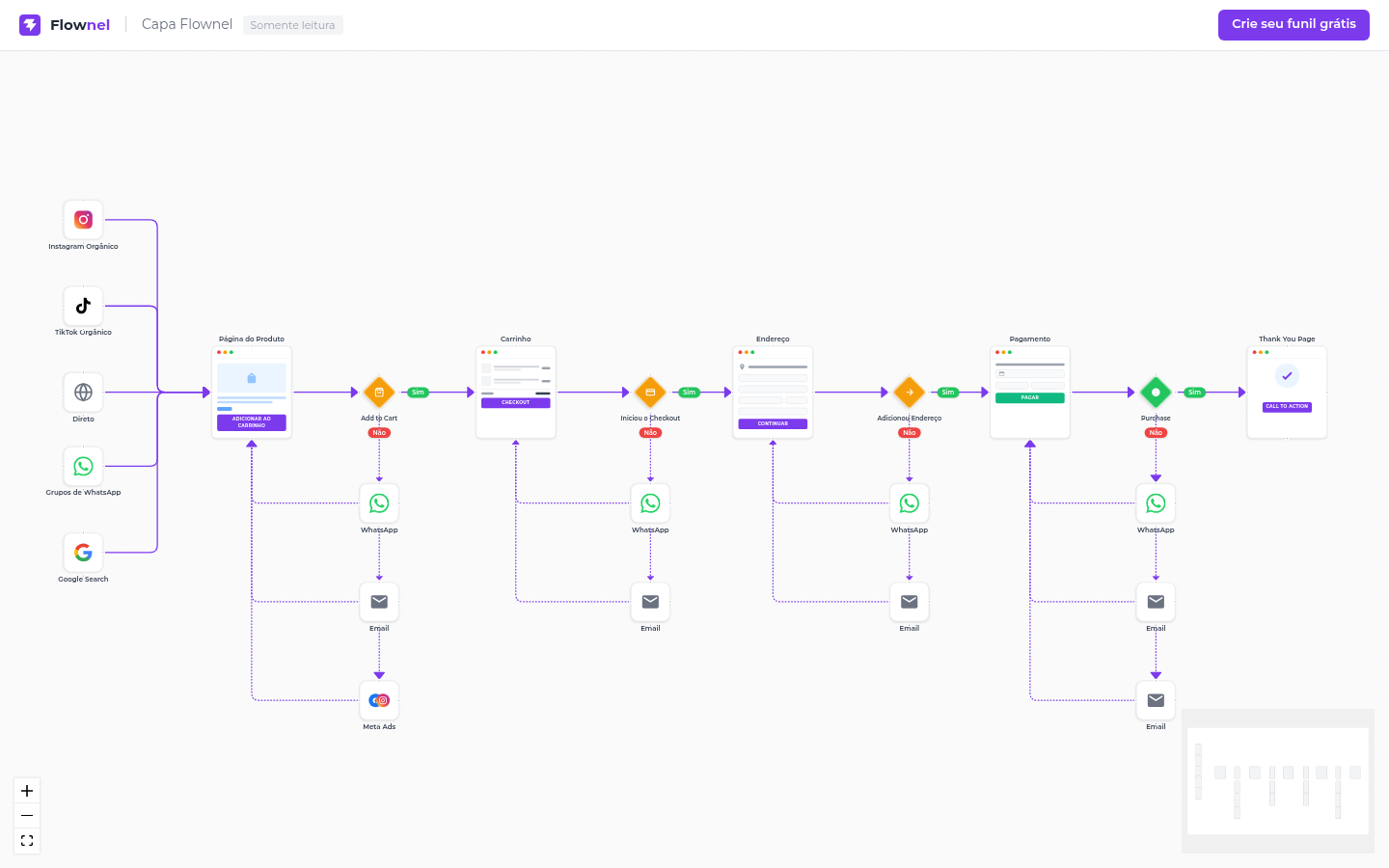Screen dimensions: 1389x868
Task: Zoom in with the plus button
Action: [x=27, y=791]
